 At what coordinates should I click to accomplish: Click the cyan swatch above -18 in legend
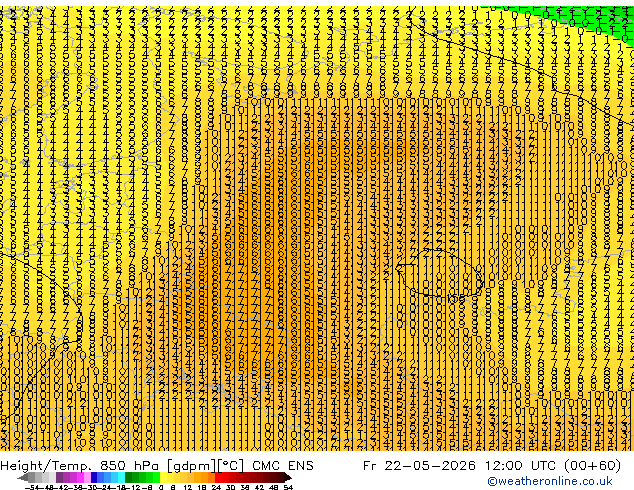coord(121,477)
